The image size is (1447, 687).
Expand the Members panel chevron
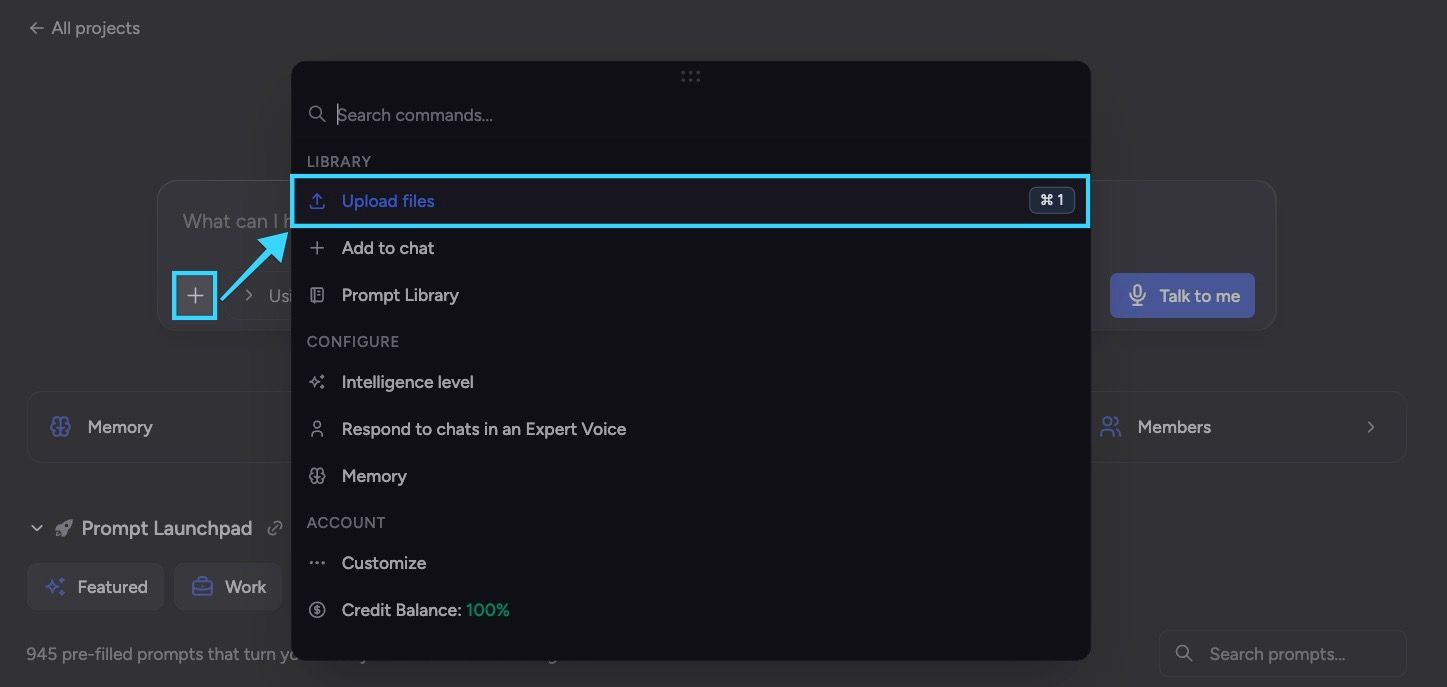point(1370,427)
